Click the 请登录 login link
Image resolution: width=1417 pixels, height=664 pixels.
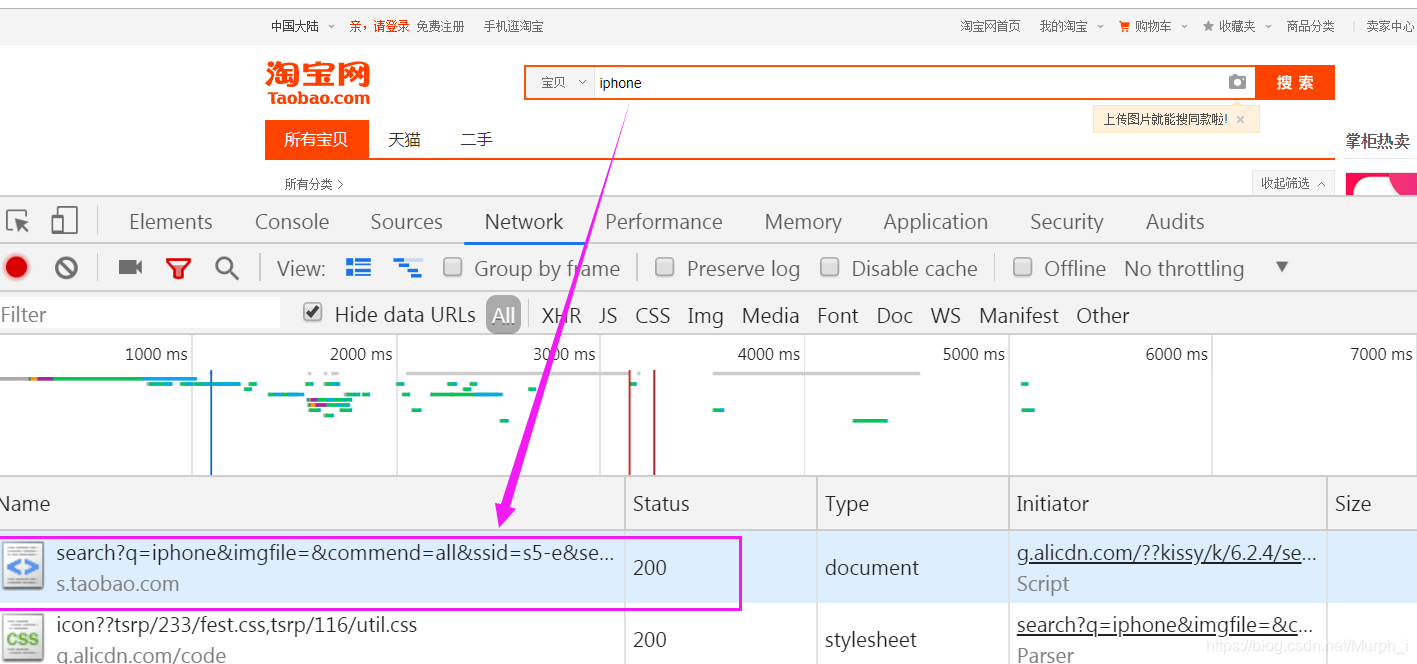(392, 26)
